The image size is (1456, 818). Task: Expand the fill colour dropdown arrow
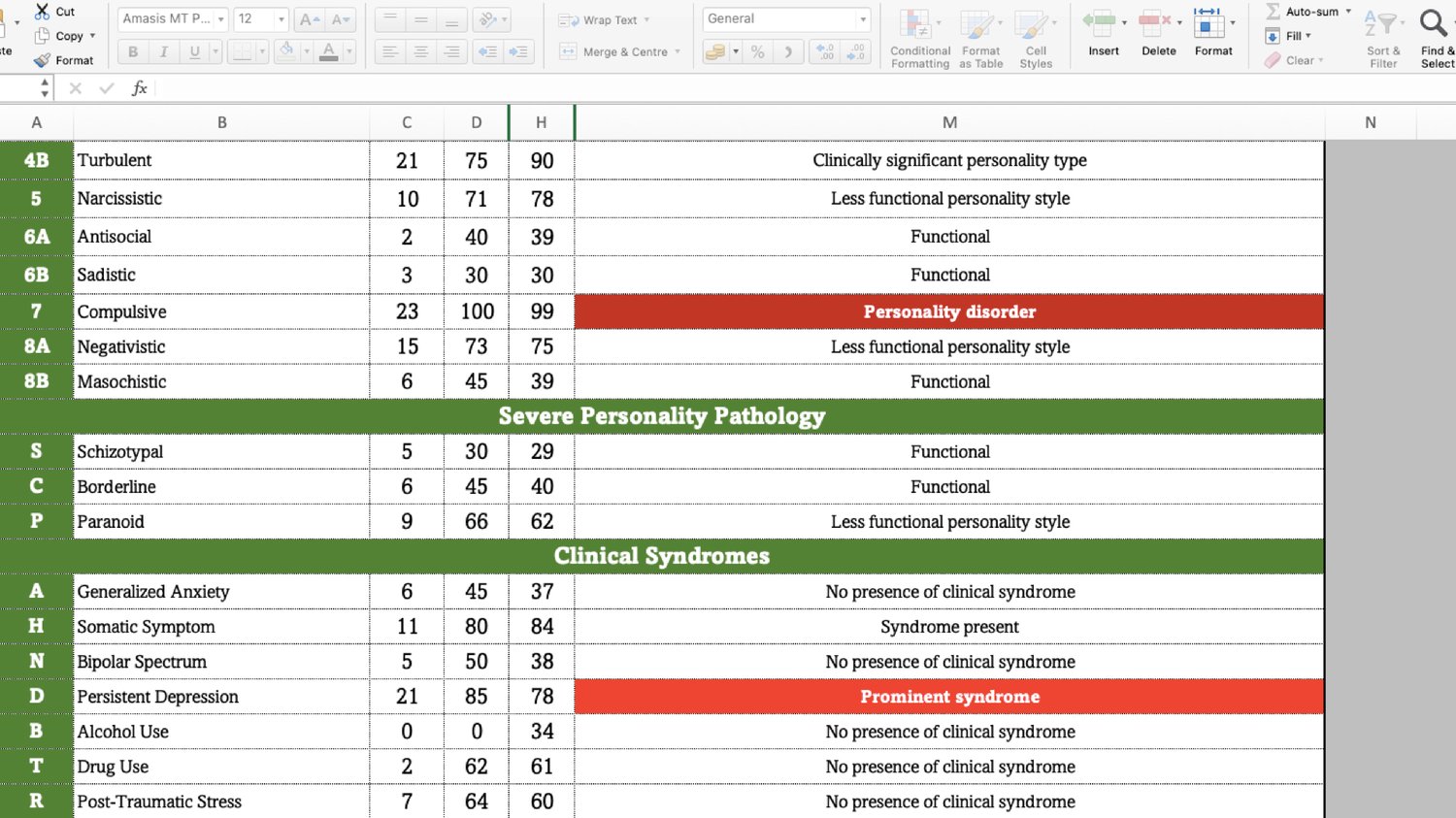306,51
